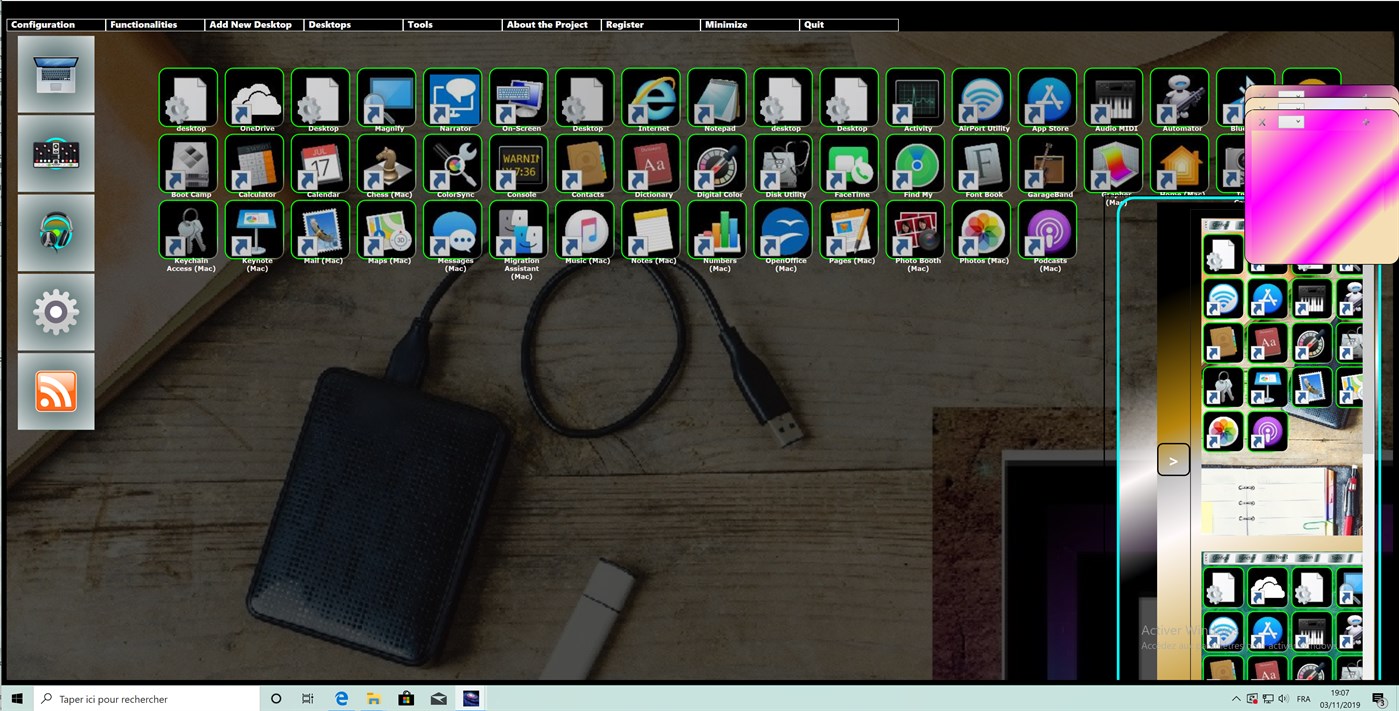Open the Calendar shortcut icon
This screenshot has height=711, width=1399.
tap(322, 163)
